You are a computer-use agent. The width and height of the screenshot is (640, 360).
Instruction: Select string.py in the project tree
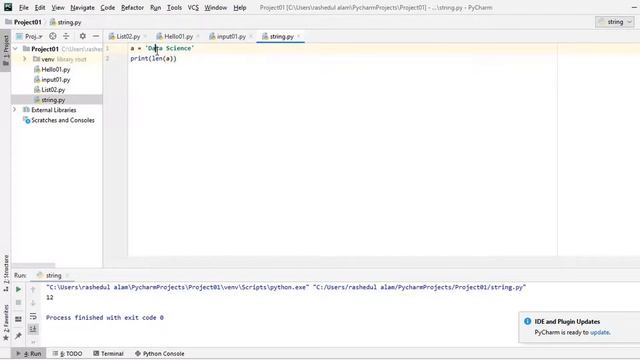point(53,100)
